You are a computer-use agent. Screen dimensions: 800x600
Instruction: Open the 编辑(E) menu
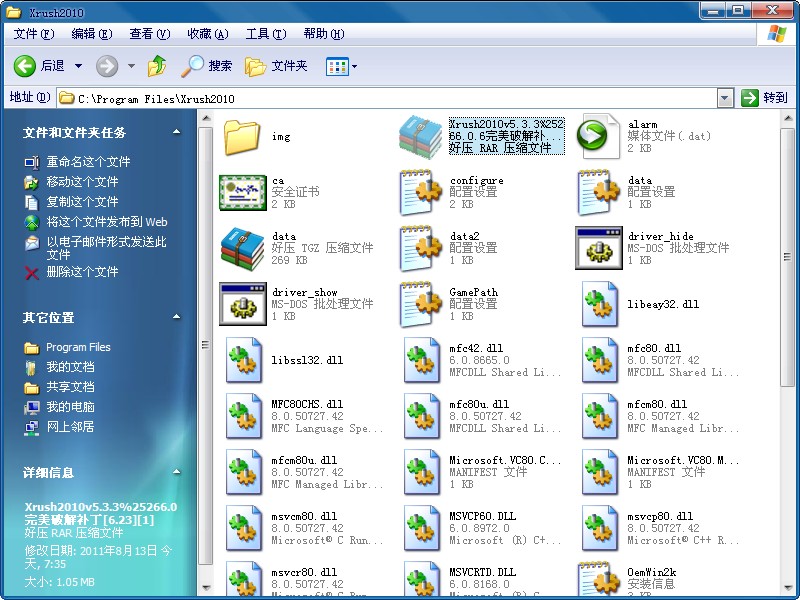coord(92,34)
